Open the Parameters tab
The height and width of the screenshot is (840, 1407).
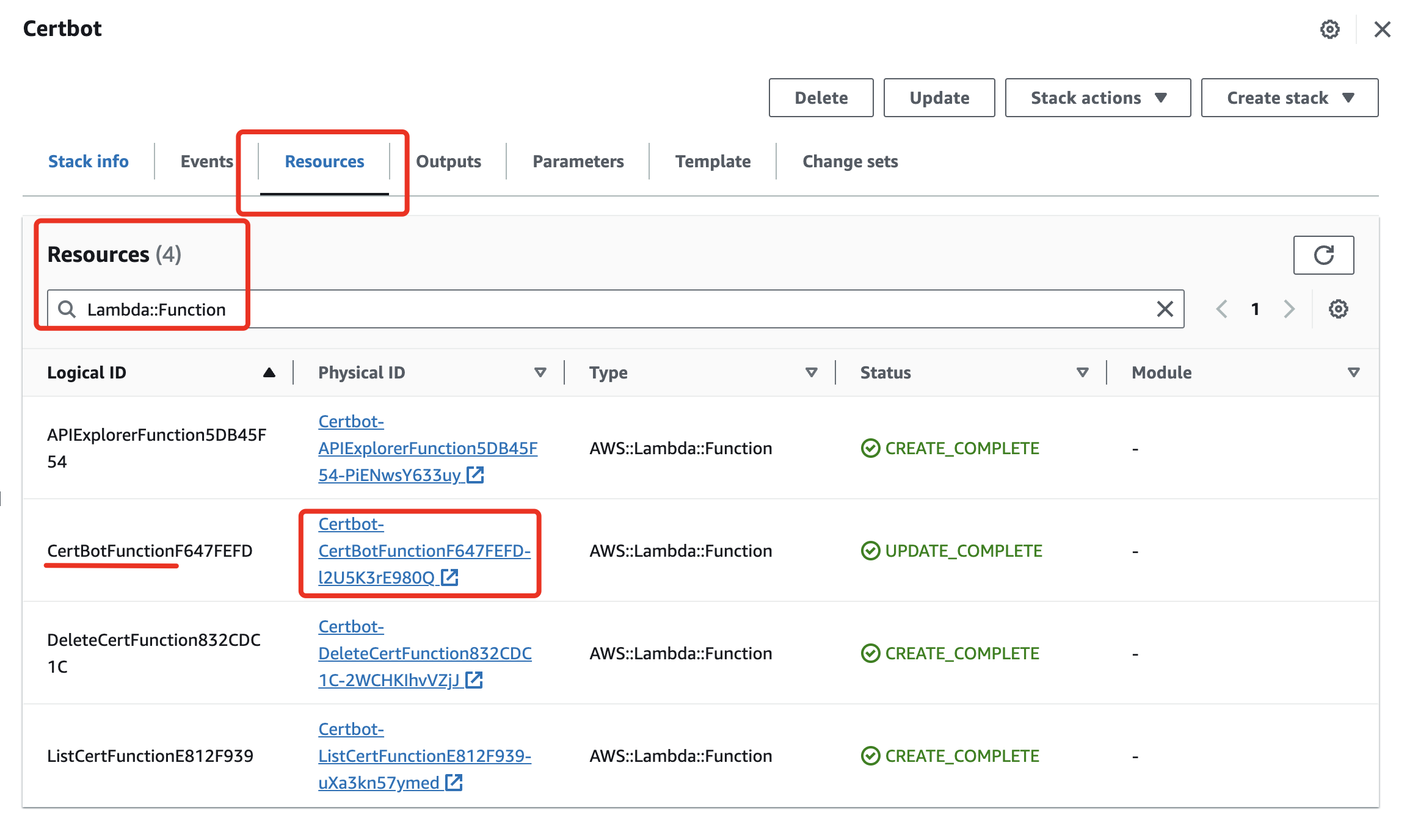click(x=578, y=161)
